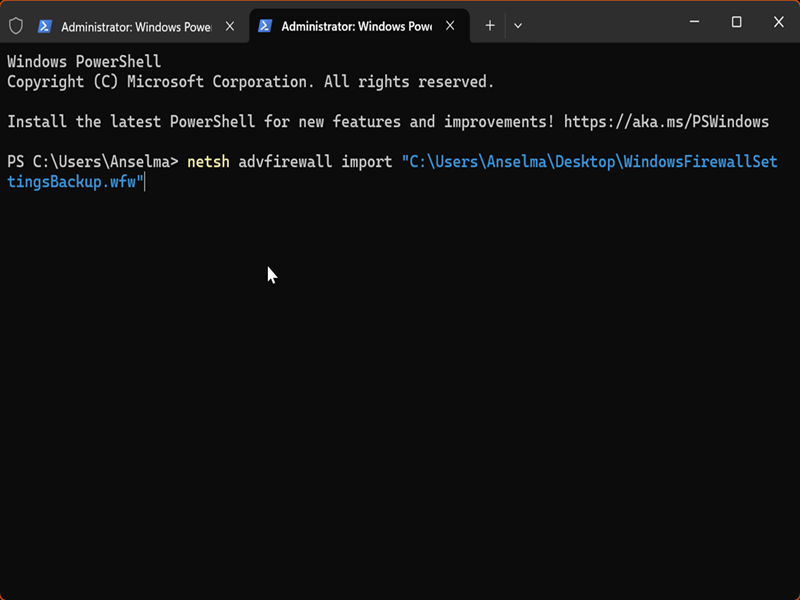Minimize the terminal window
800x600 pixels.
point(693,22)
